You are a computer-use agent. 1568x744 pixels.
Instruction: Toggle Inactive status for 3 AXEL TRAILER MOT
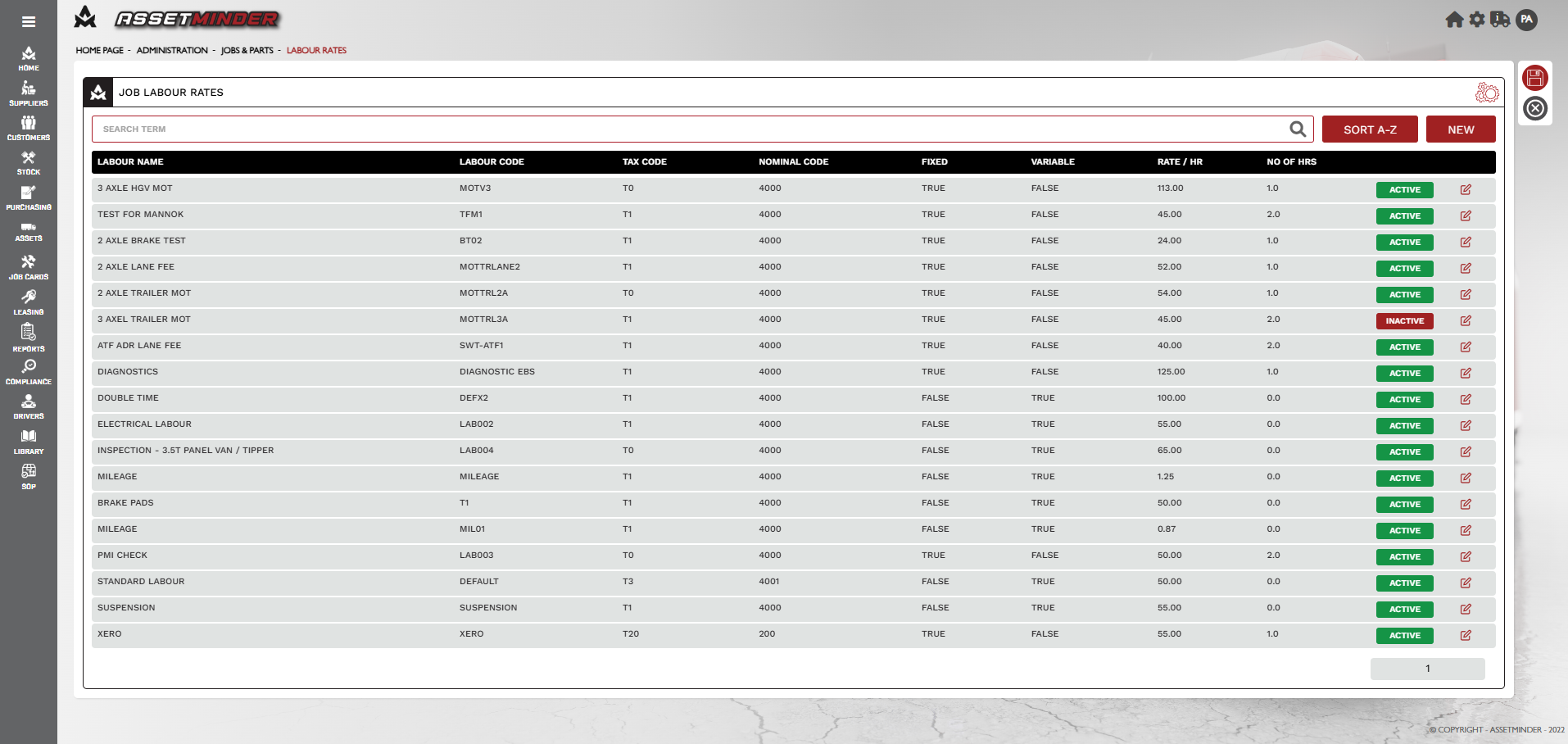coord(1404,321)
